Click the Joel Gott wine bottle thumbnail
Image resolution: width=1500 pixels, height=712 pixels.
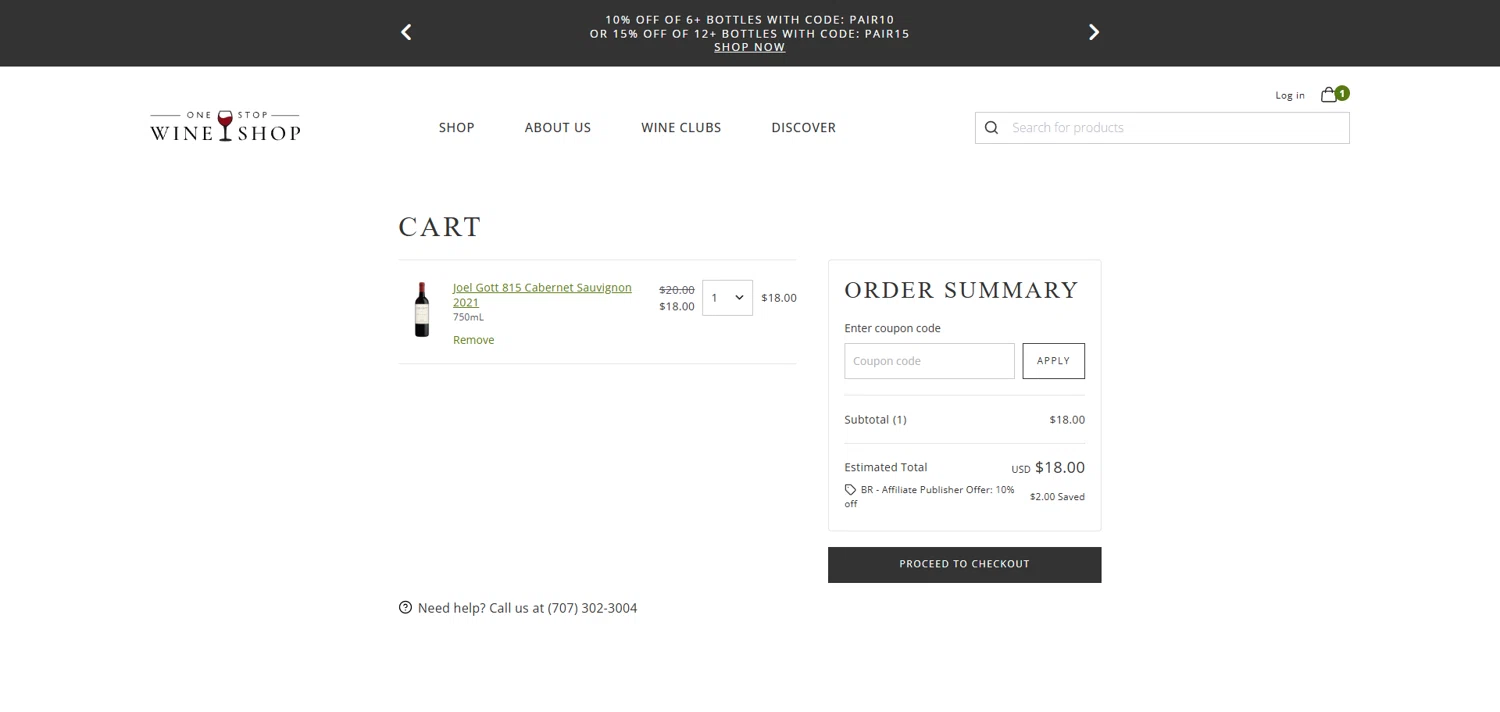click(422, 309)
